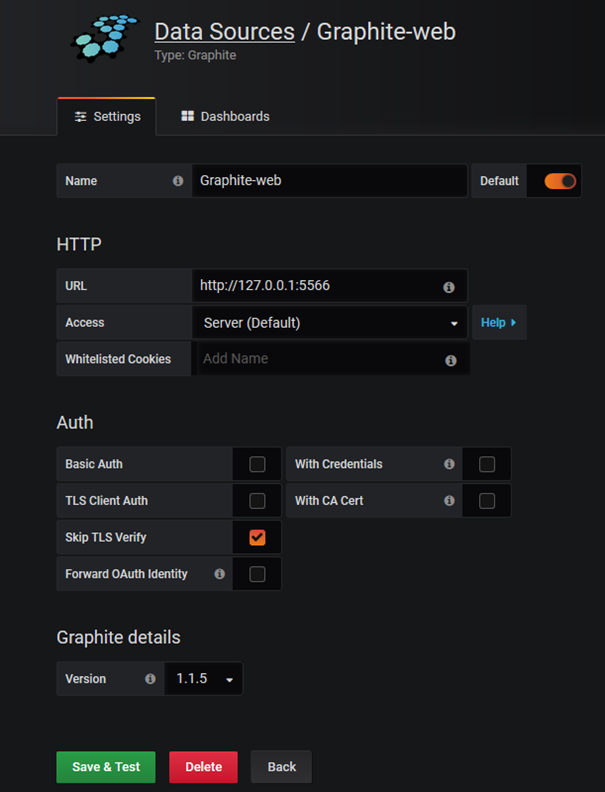605x792 pixels.
Task: Open the Data Sources breadcrumb link
Action: click(x=225, y=31)
